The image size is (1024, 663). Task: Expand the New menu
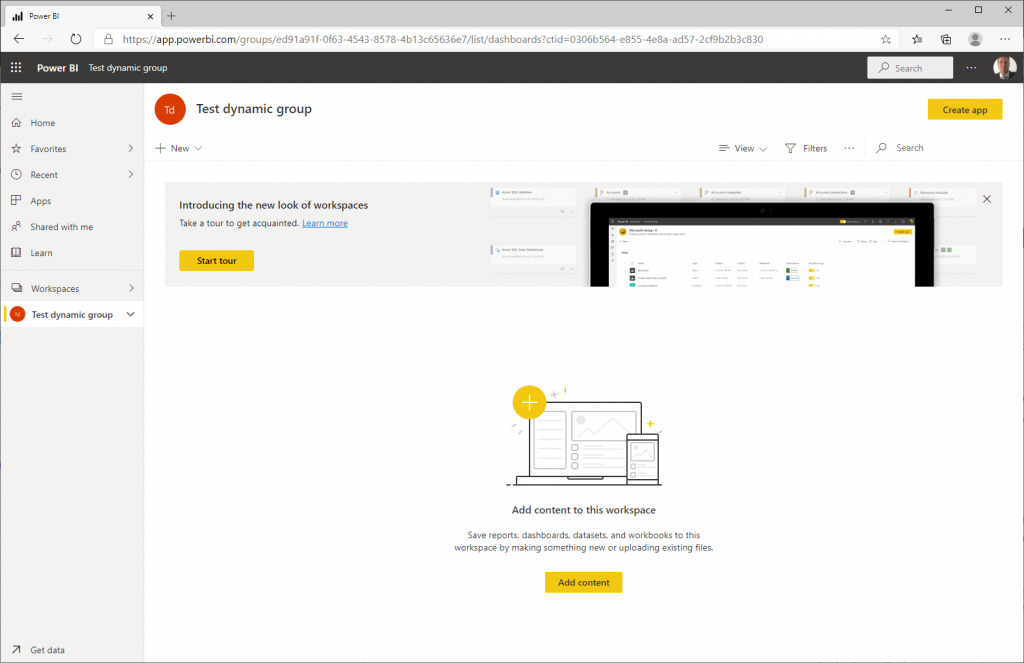pyautogui.click(x=178, y=147)
